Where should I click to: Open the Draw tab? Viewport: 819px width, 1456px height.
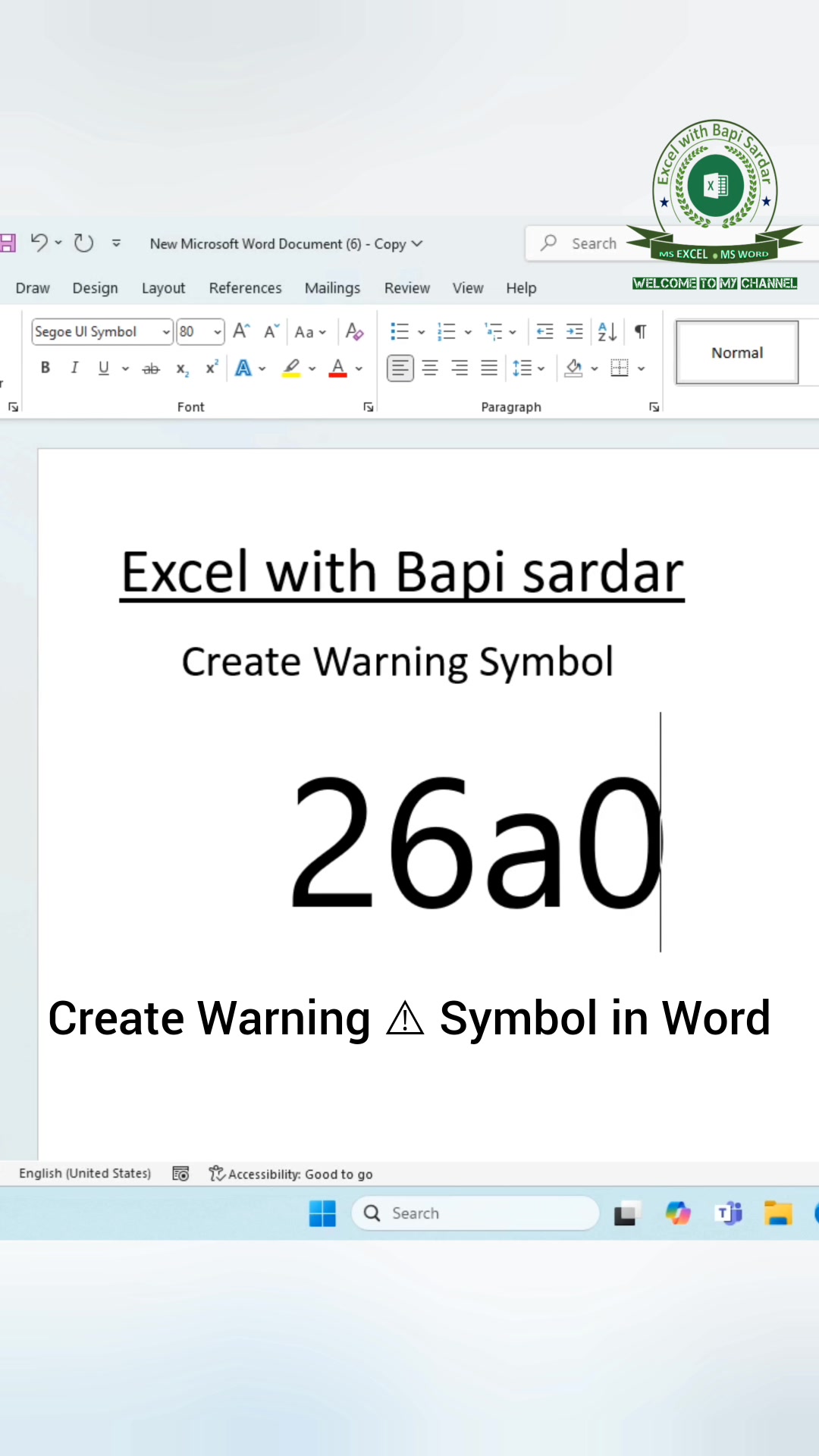[33, 288]
